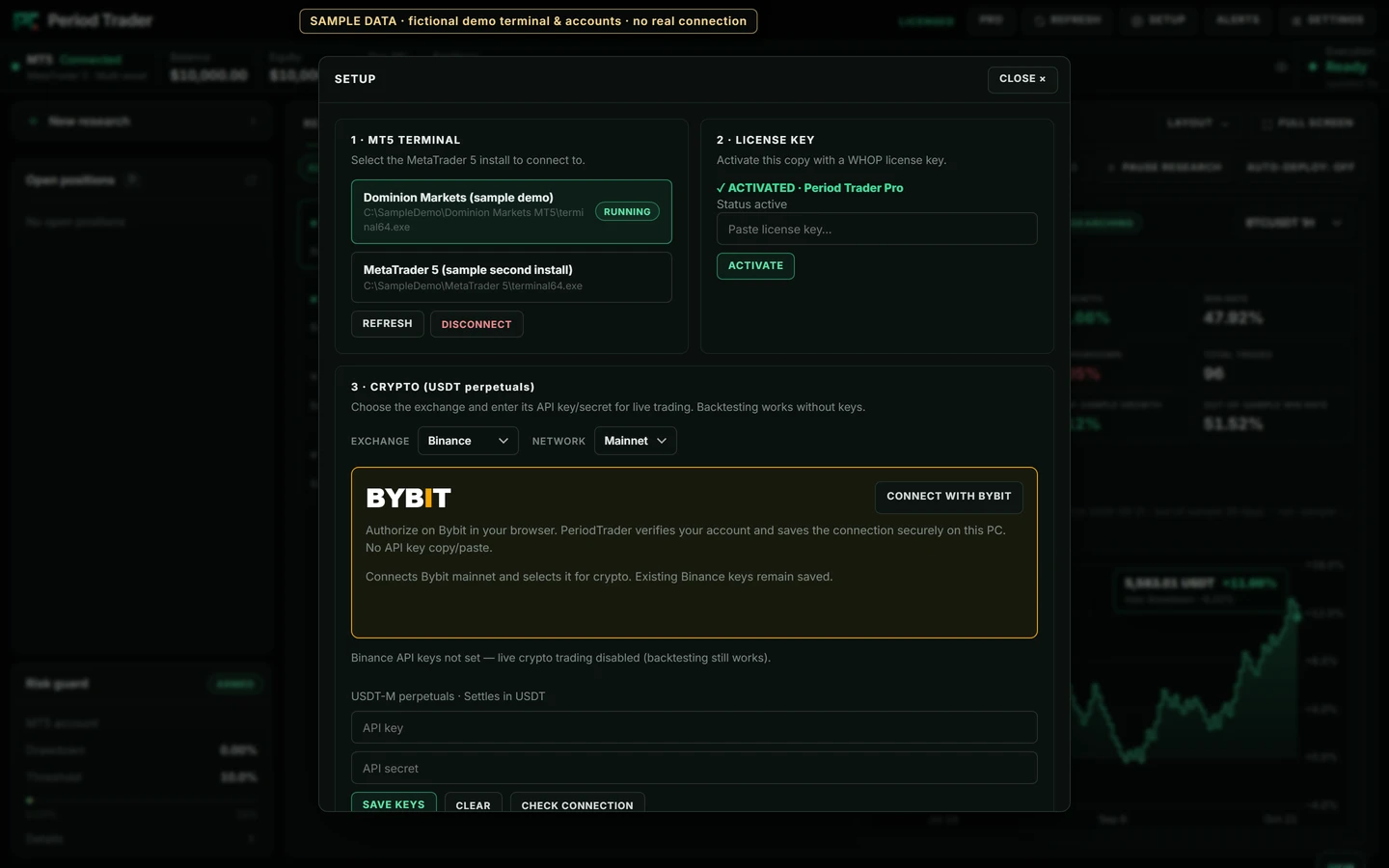Click the 'Status active' text
The width and height of the screenshot is (1389, 868).
tap(751, 204)
